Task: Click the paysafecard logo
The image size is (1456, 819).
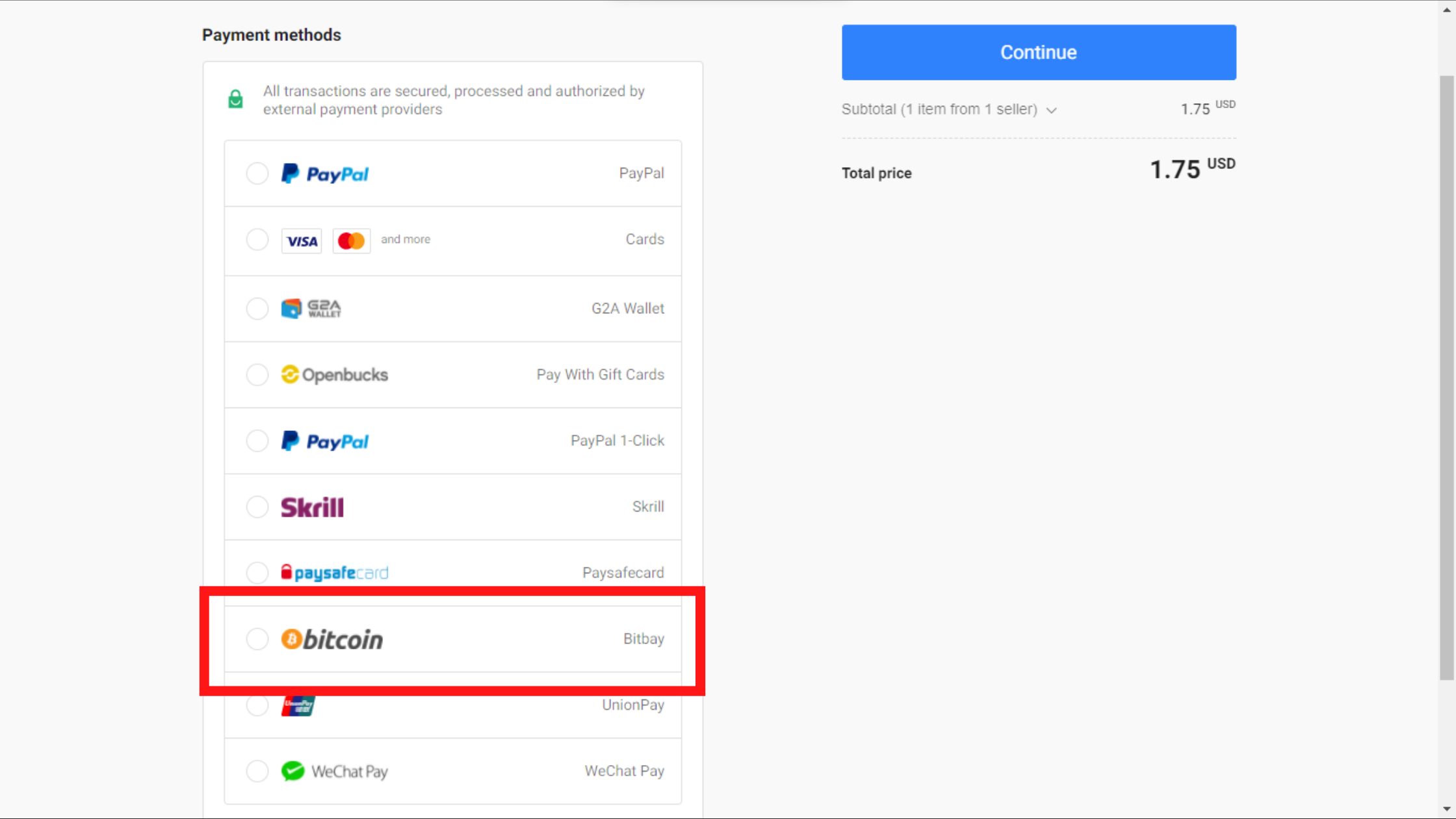Action: (335, 573)
